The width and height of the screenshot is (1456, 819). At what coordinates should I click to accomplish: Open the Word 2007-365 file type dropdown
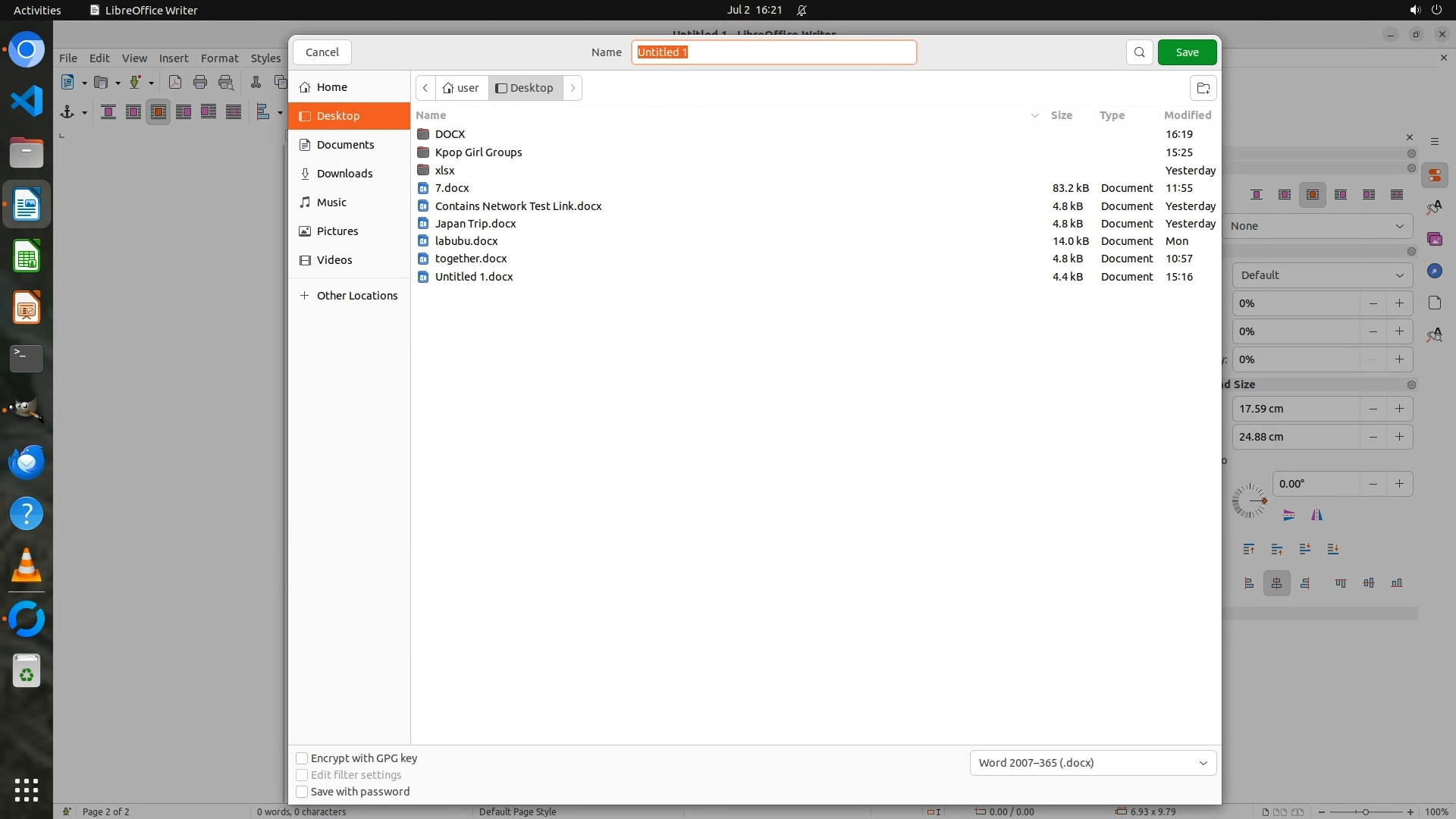1093,763
